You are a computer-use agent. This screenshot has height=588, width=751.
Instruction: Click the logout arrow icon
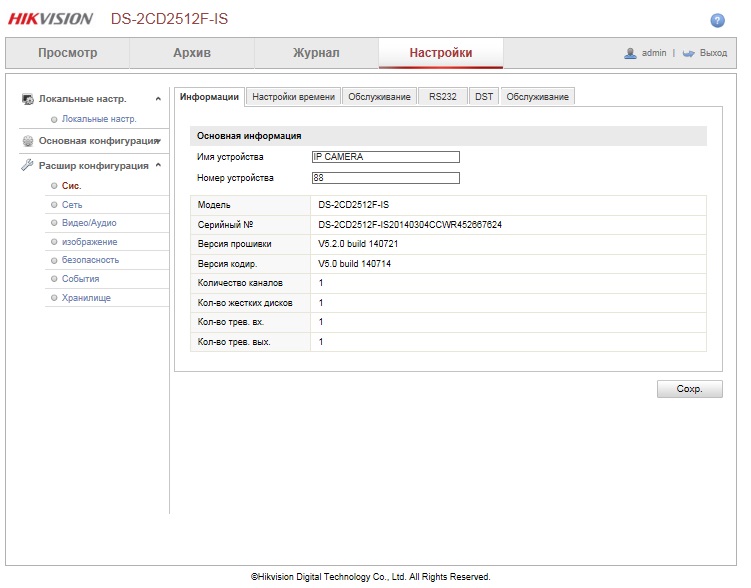point(688,53)
